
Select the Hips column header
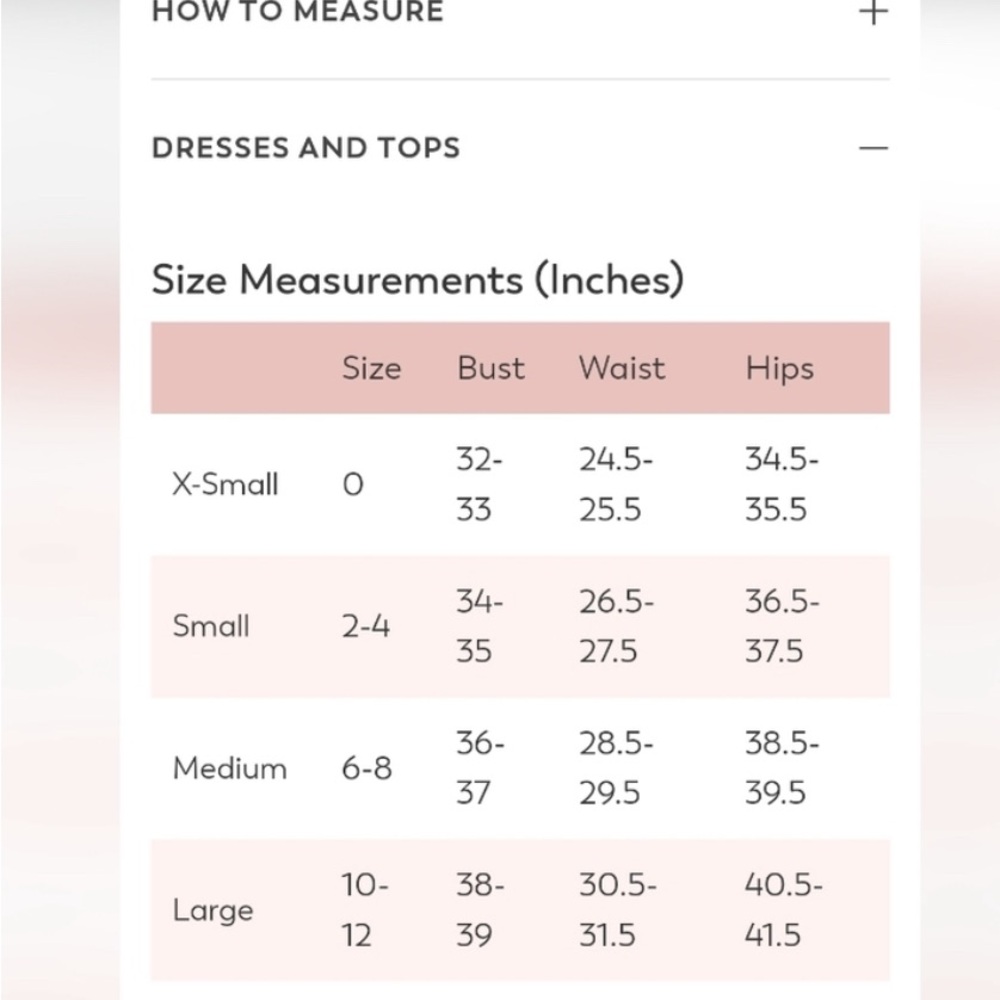point(779,369)
